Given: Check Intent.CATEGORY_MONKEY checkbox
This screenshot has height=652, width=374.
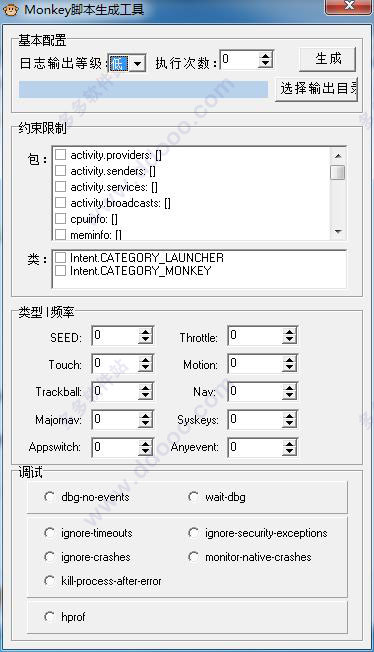Looking at the screenshot, I should [61, 271].
